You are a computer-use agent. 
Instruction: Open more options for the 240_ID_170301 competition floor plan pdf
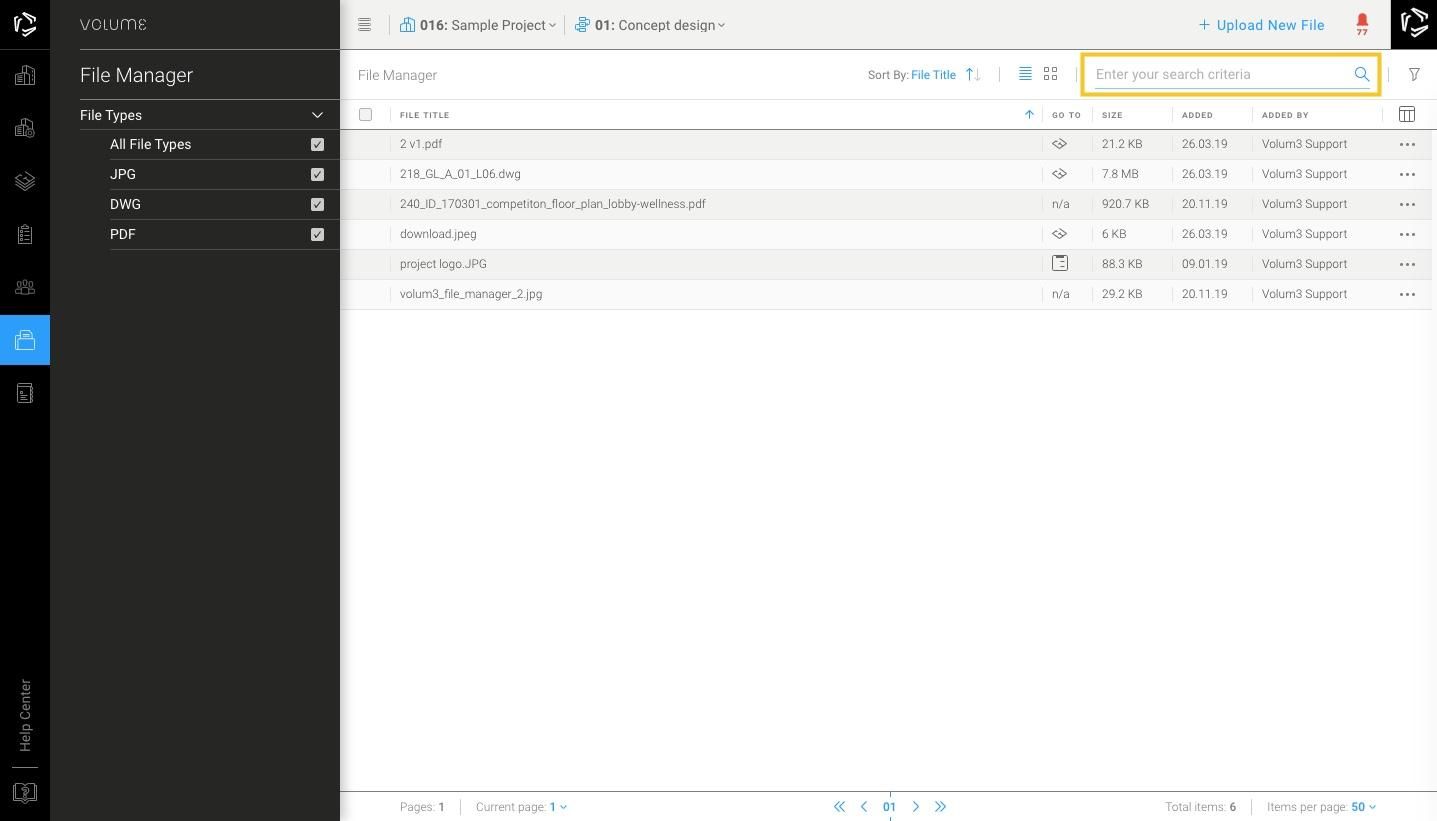1407,205
